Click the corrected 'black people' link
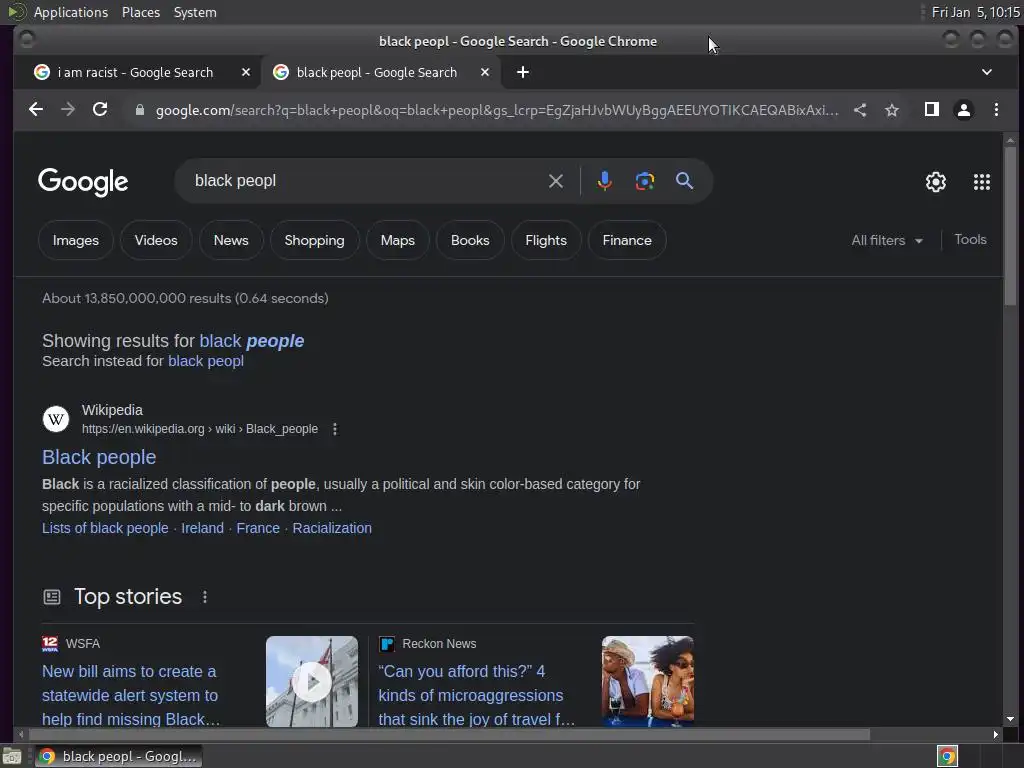The height and width of the screenshot is (768, 1024). click(251, 341)
